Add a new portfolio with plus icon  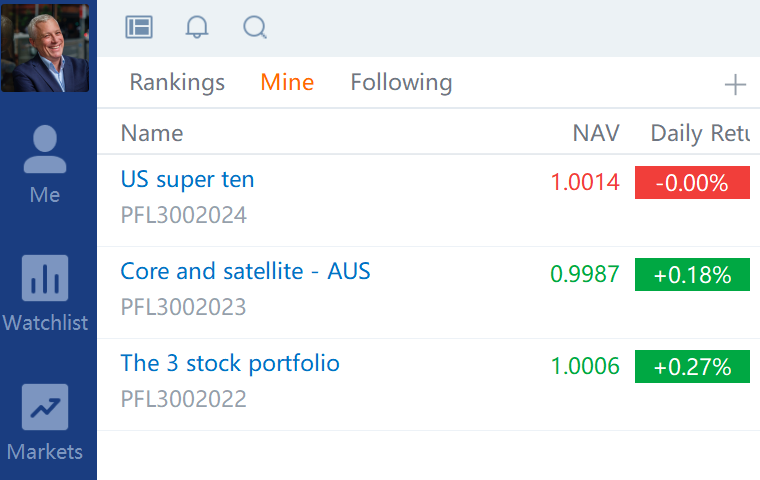click(x=735, y=85)
